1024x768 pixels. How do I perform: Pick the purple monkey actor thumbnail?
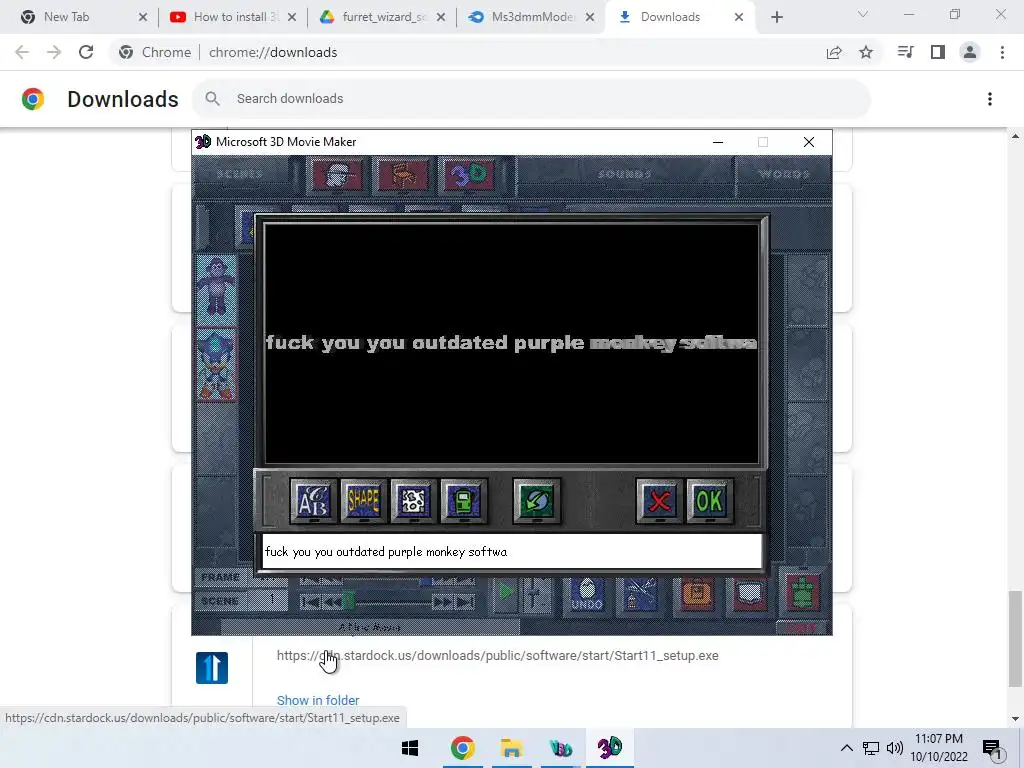(x=216, y=289)
